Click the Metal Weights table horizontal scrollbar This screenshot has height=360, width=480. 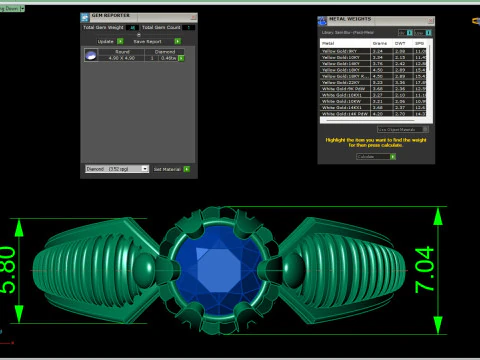370,120
